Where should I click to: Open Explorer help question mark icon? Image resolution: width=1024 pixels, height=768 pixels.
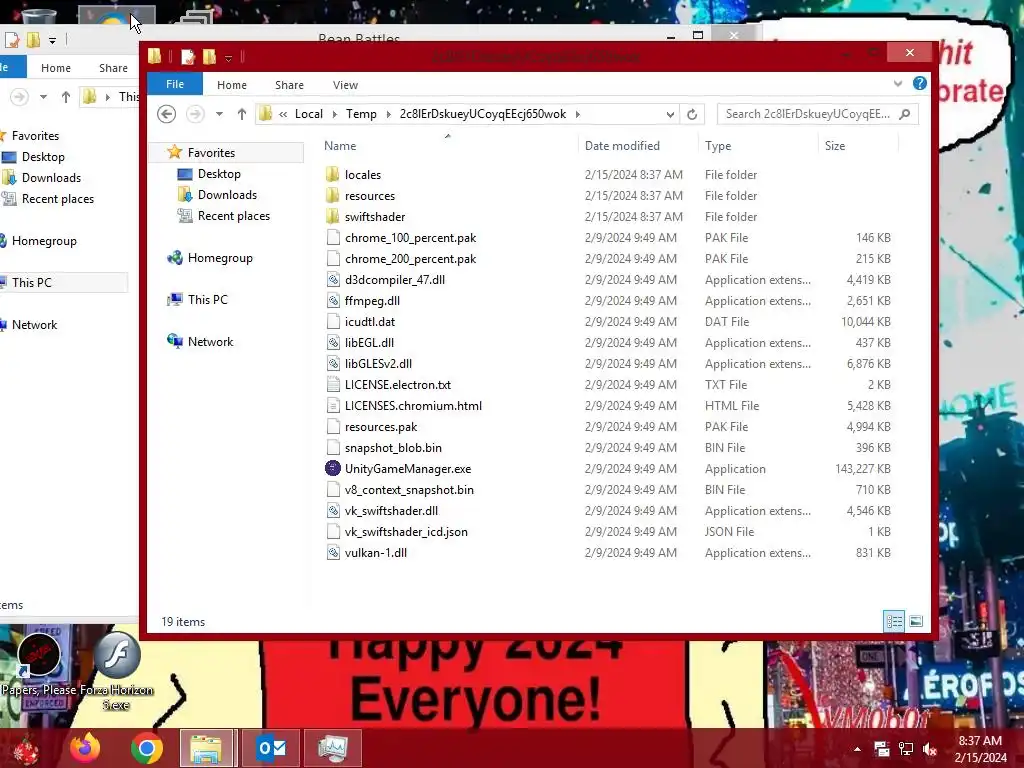(x=920, y=84)
